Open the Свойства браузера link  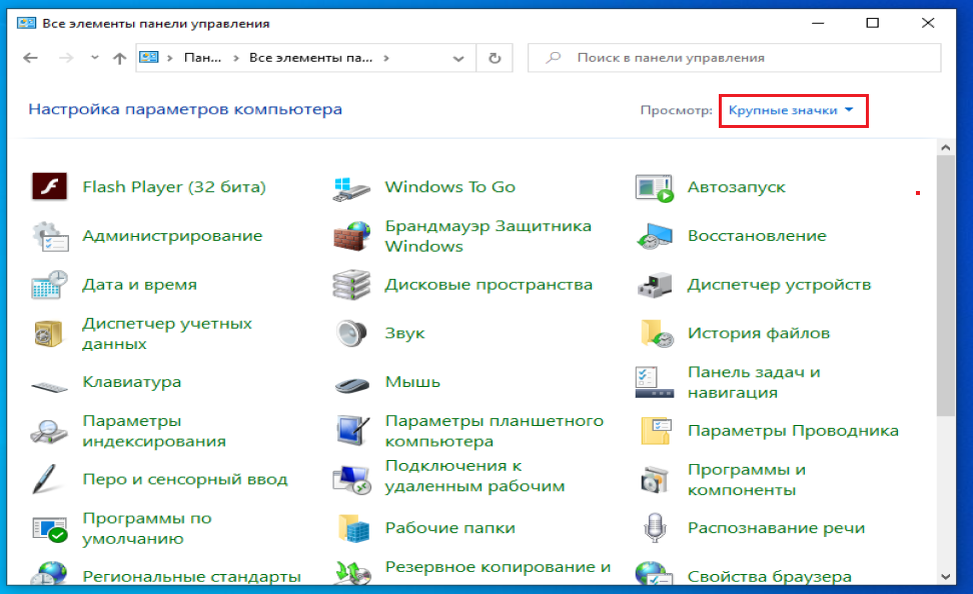pos(769,577)
